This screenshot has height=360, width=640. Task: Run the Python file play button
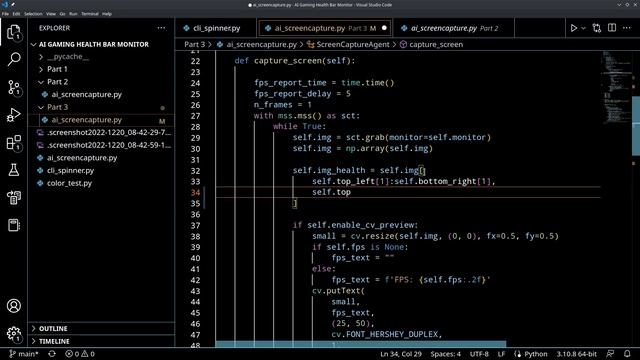573,28
